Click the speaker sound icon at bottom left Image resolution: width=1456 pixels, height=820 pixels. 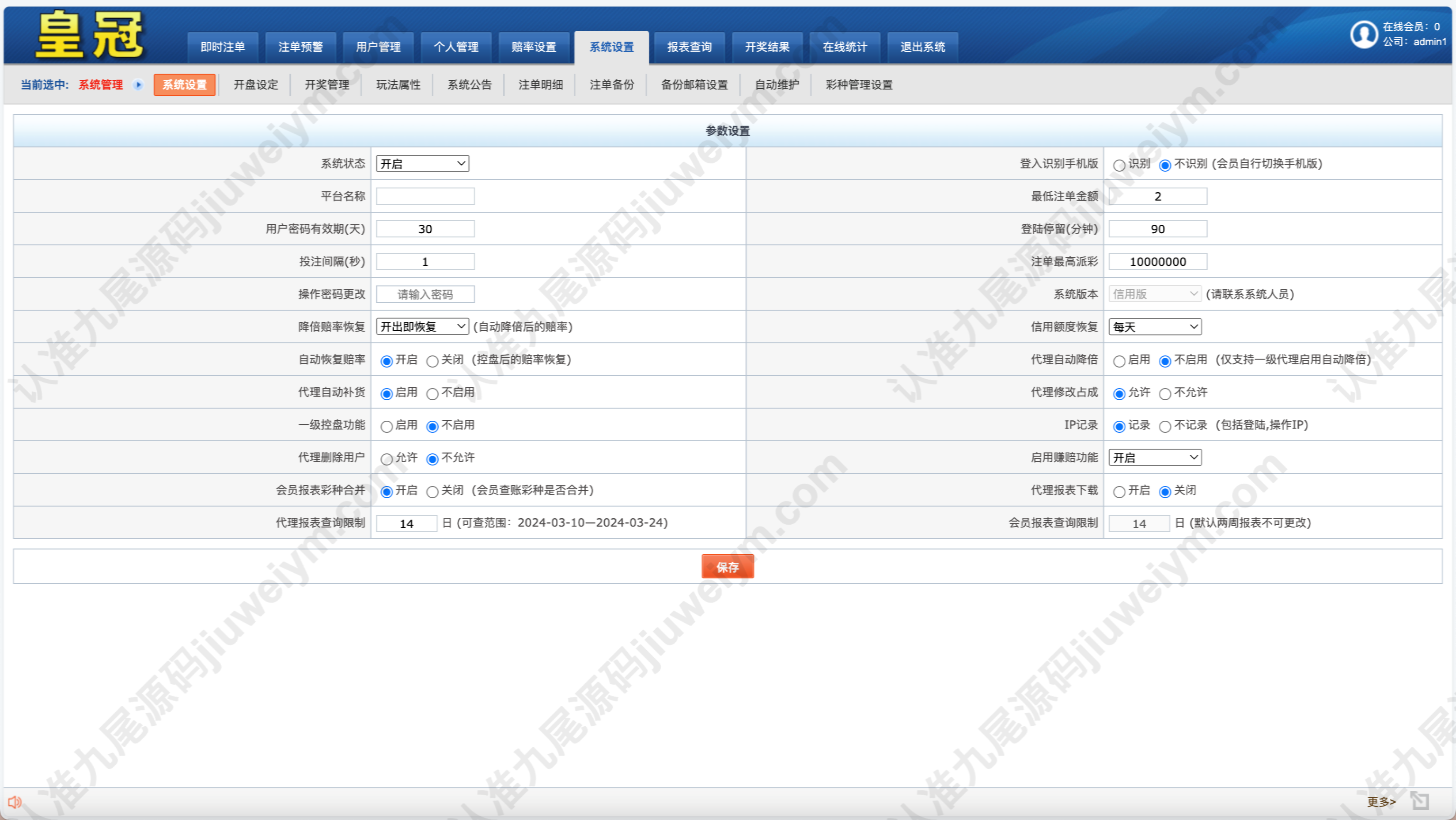pos(14,801)
